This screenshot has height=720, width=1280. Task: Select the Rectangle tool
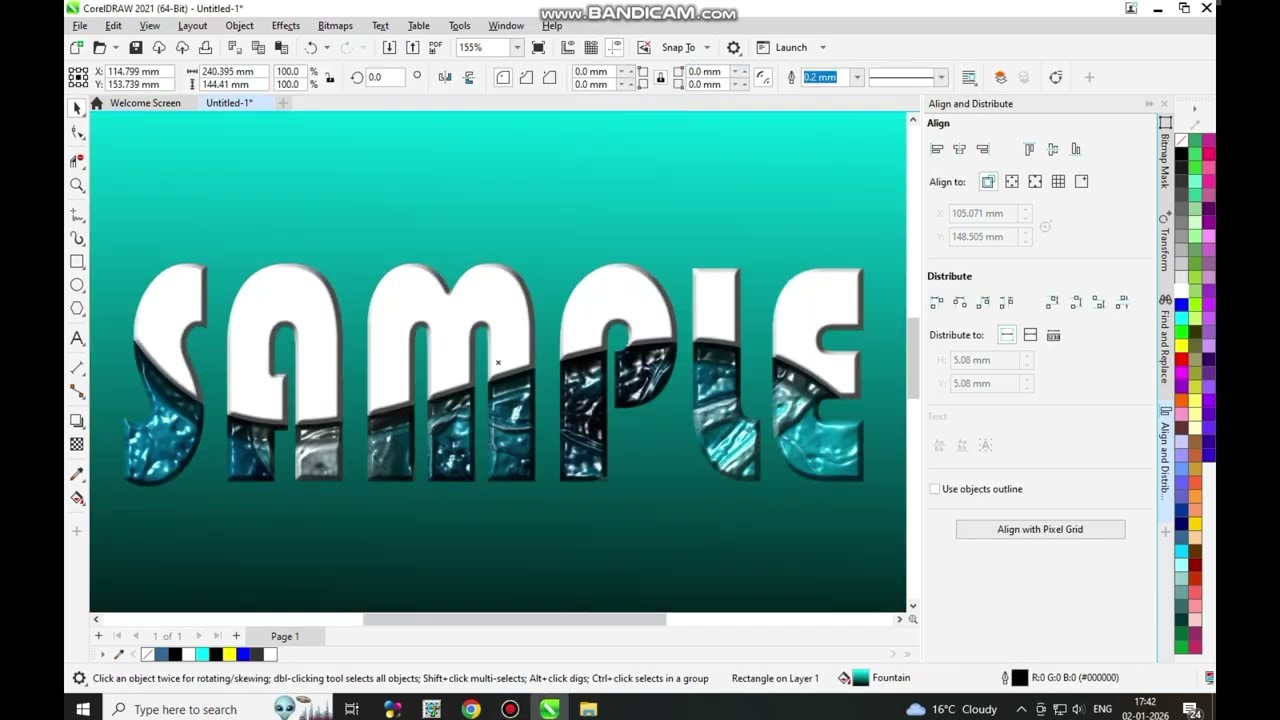(x=77, y=262)
